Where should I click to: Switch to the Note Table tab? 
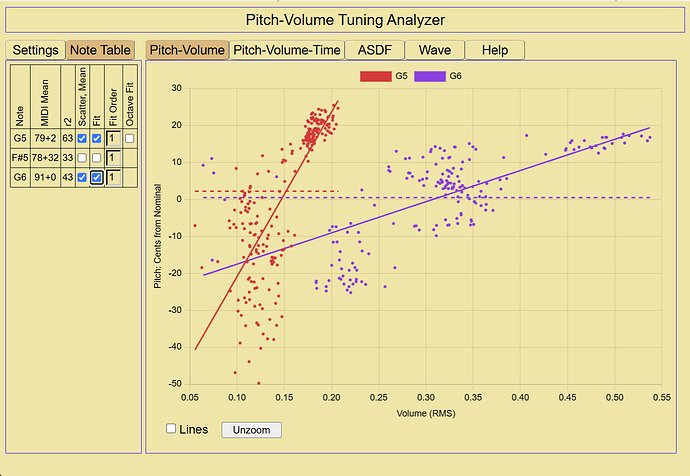point(100,50)
